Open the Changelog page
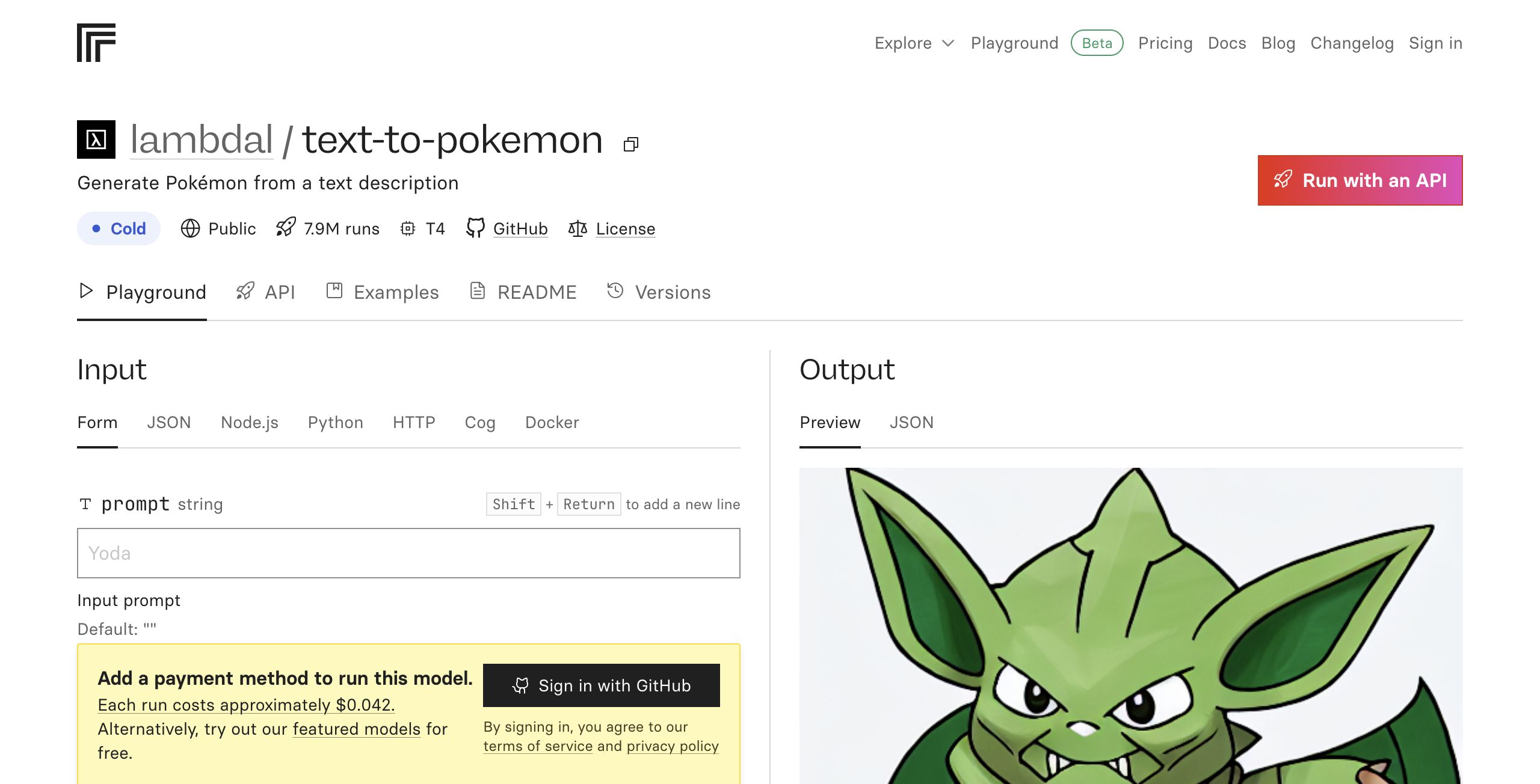This screenshot has height=784, width=1540. pyautogui.click(x=1352, y=43)
